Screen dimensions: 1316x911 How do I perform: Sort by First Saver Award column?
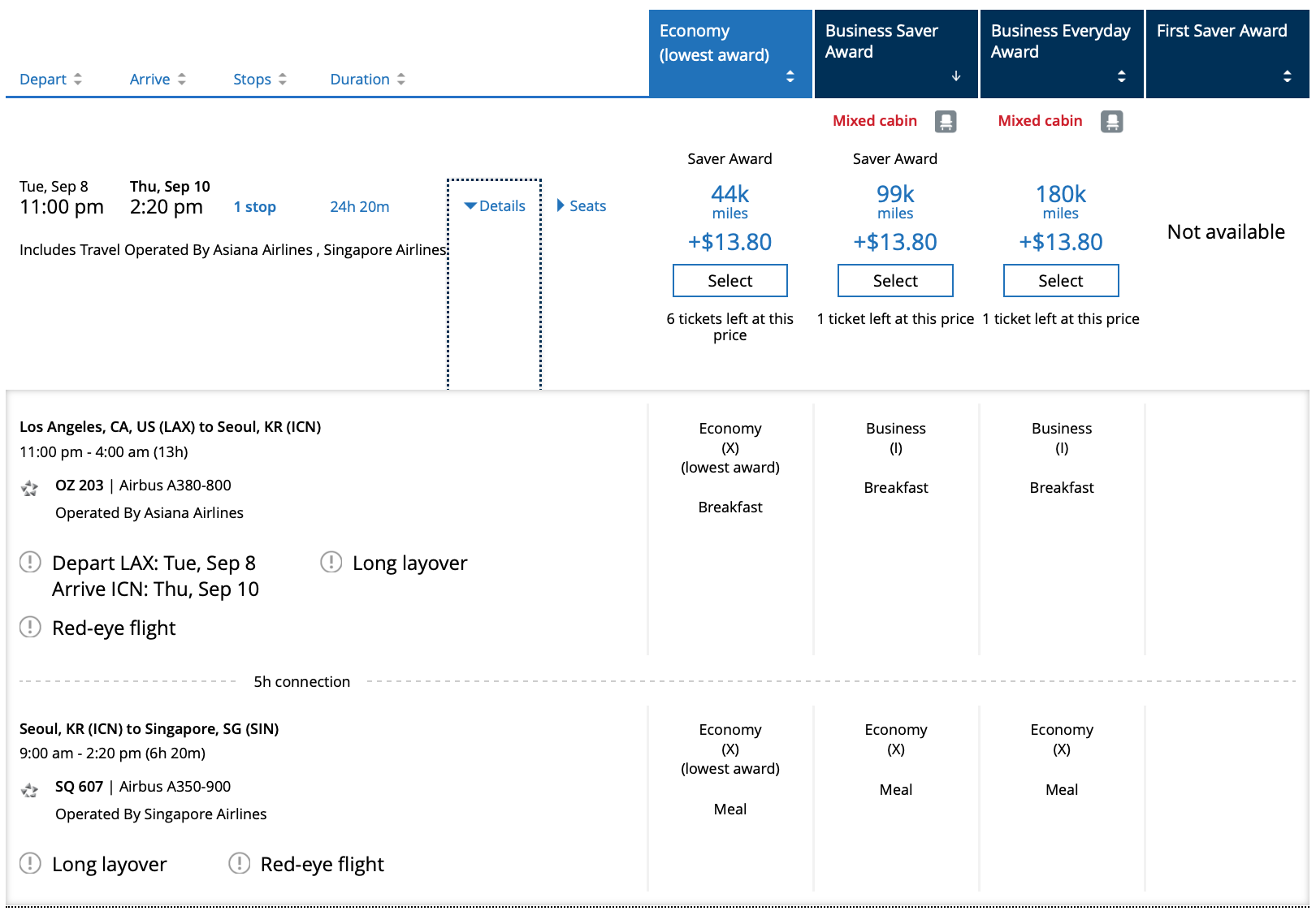point(1227,54)
